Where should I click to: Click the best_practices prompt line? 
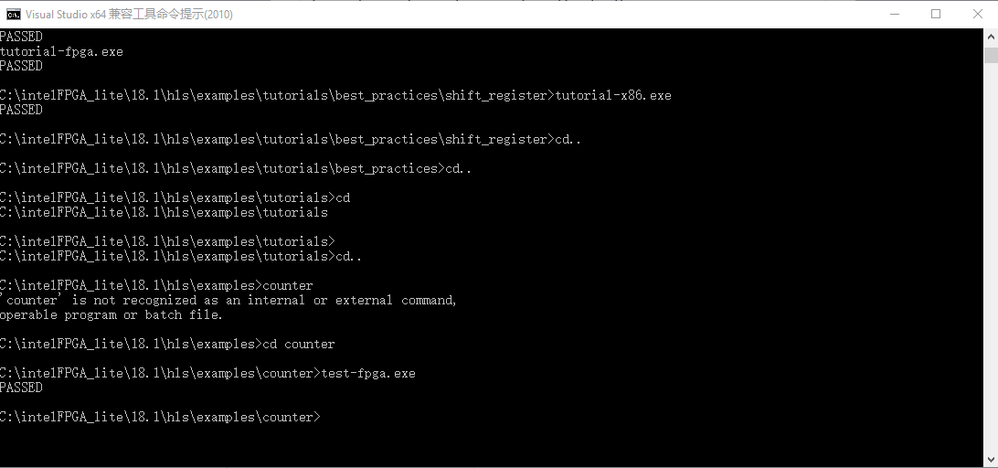click(x=235, y=168)
